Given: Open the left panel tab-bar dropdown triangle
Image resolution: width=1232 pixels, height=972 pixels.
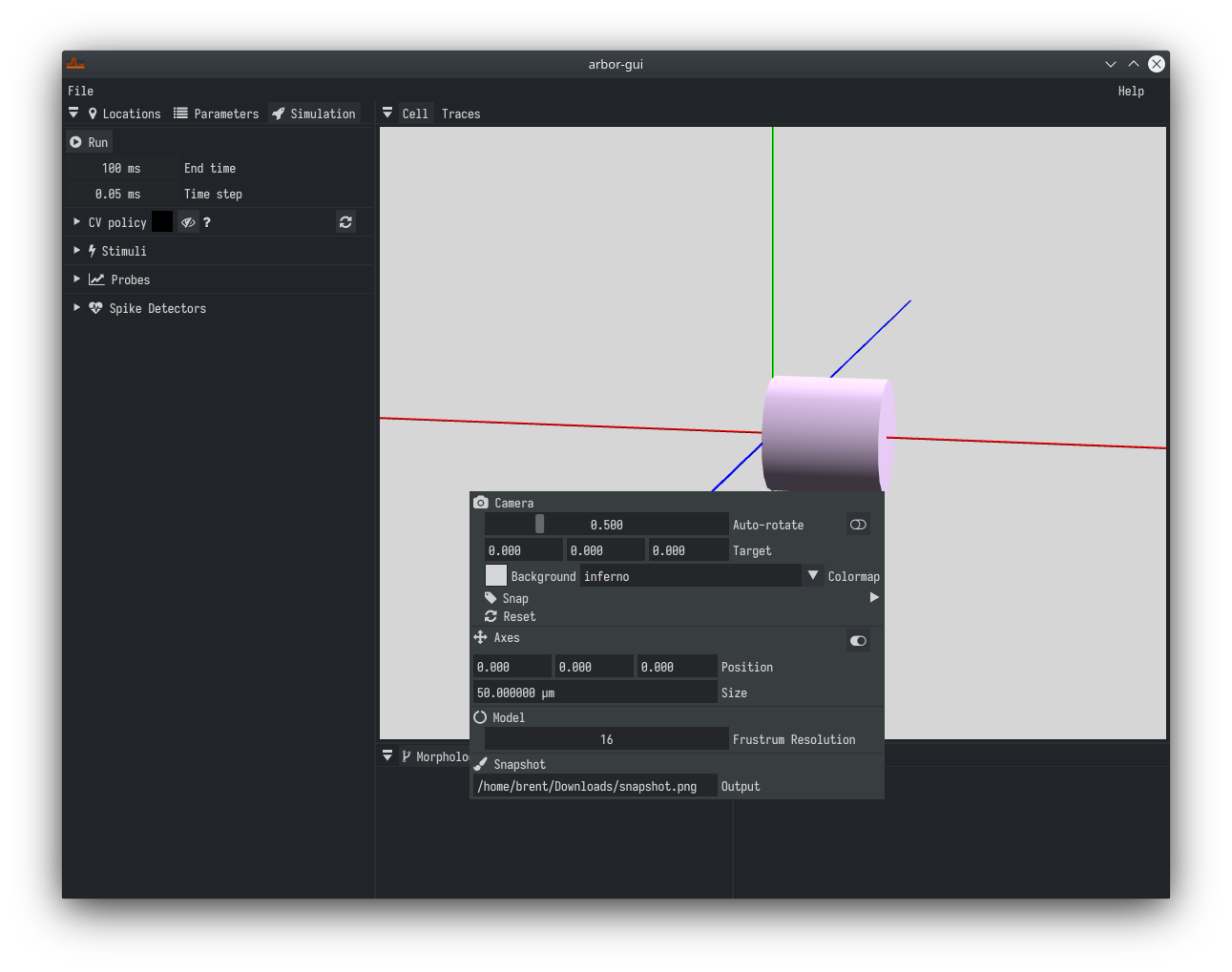Looking at the screenshot, I should 73,113.
